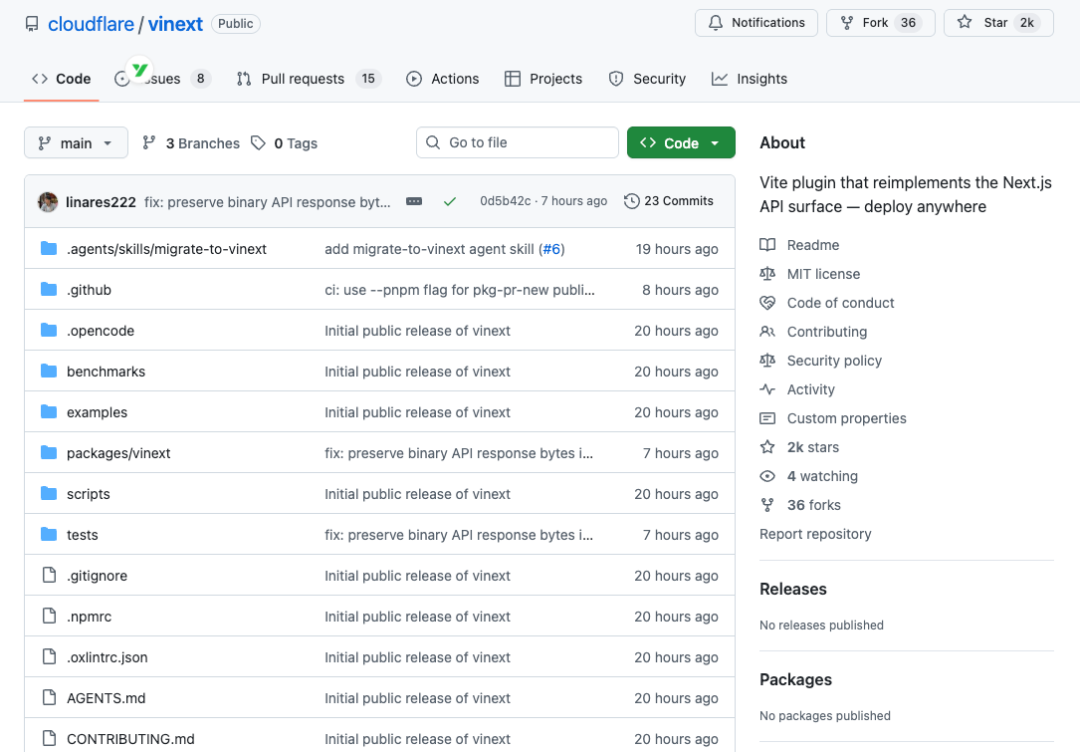
Task: Click the Activity pulse icon
Action: pyautogui.click(x=766, y=389)
